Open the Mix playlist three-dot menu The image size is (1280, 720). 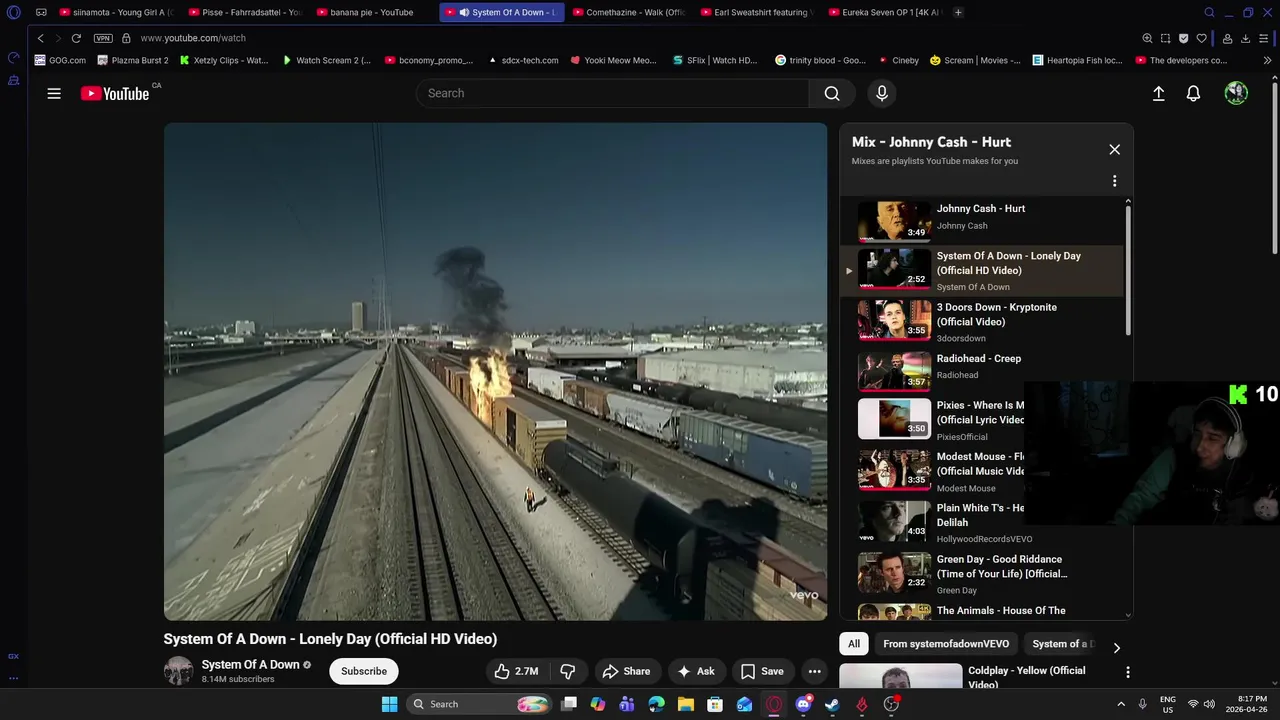(x=1114, y=181)
